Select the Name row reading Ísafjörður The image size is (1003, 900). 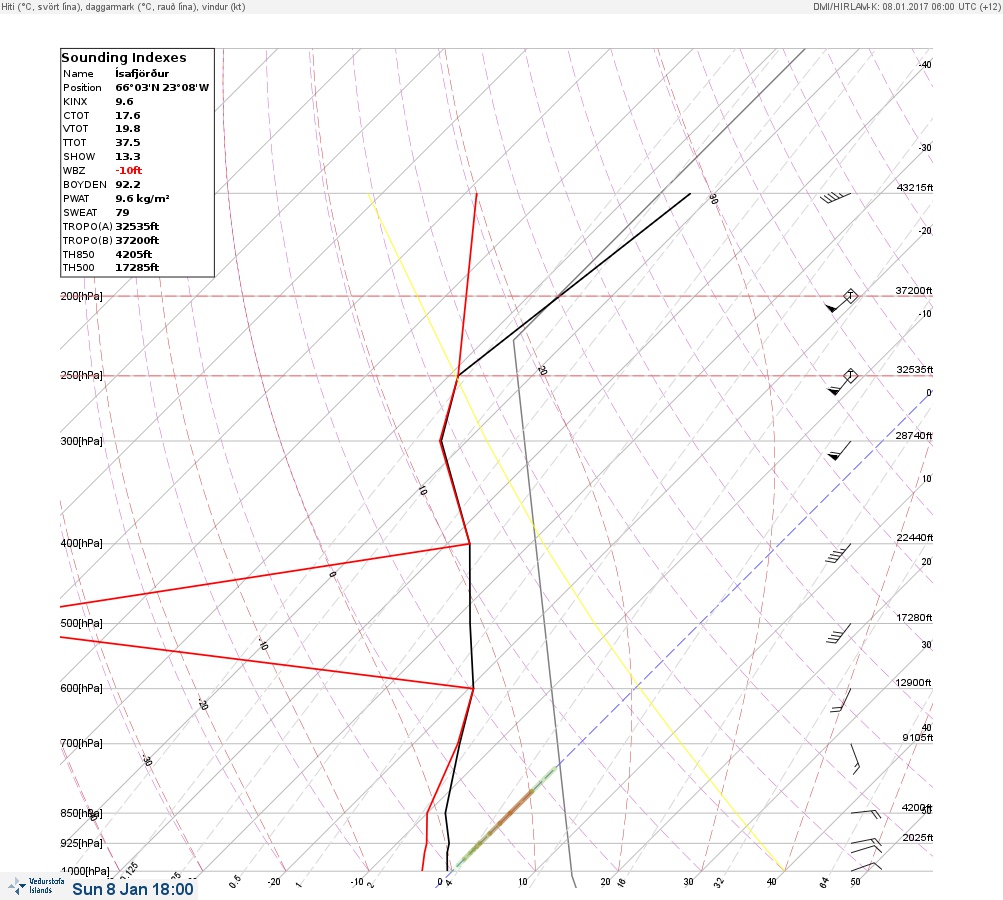pos(116,74)
